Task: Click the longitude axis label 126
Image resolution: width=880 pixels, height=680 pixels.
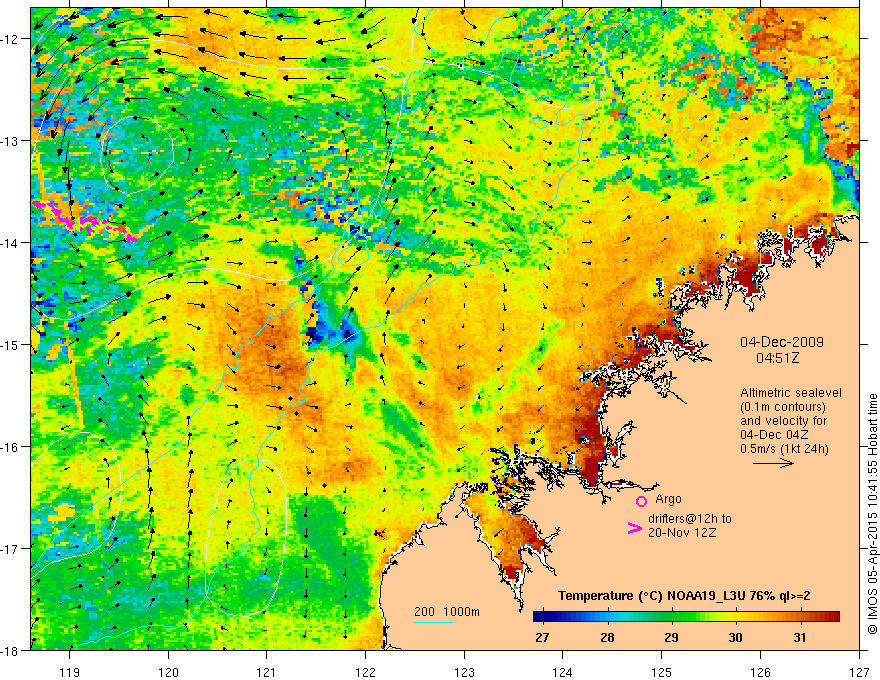Action: 760,672
